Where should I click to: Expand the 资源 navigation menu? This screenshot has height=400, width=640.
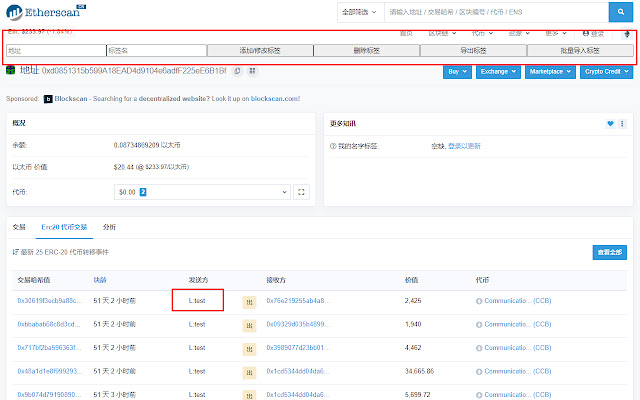tap(519, 33)
